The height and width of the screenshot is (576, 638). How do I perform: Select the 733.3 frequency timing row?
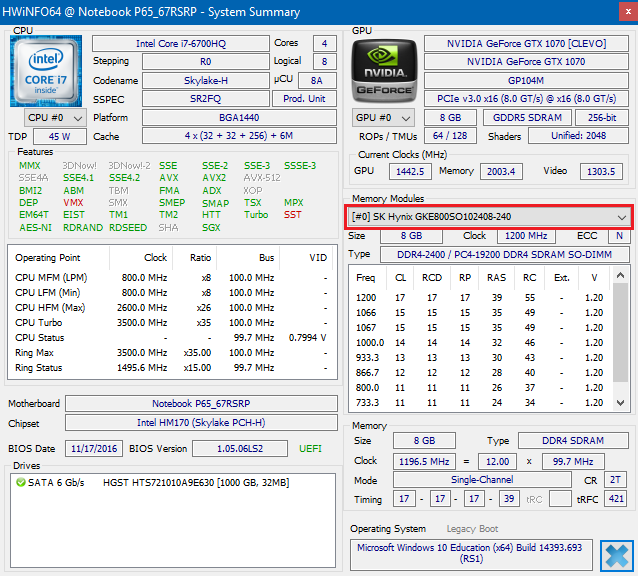click(480, 403)
